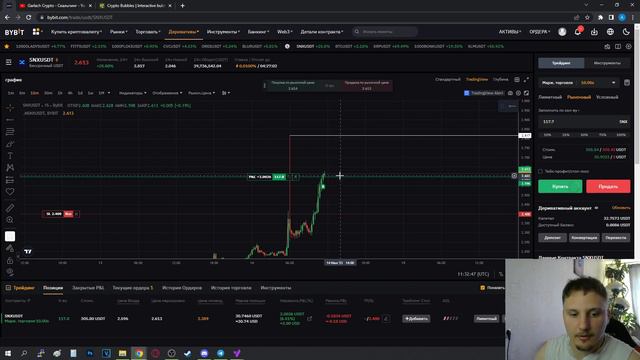The image size is (640, 360).
Task: Expand chart to fullscreen
Action: pos(527,93)
